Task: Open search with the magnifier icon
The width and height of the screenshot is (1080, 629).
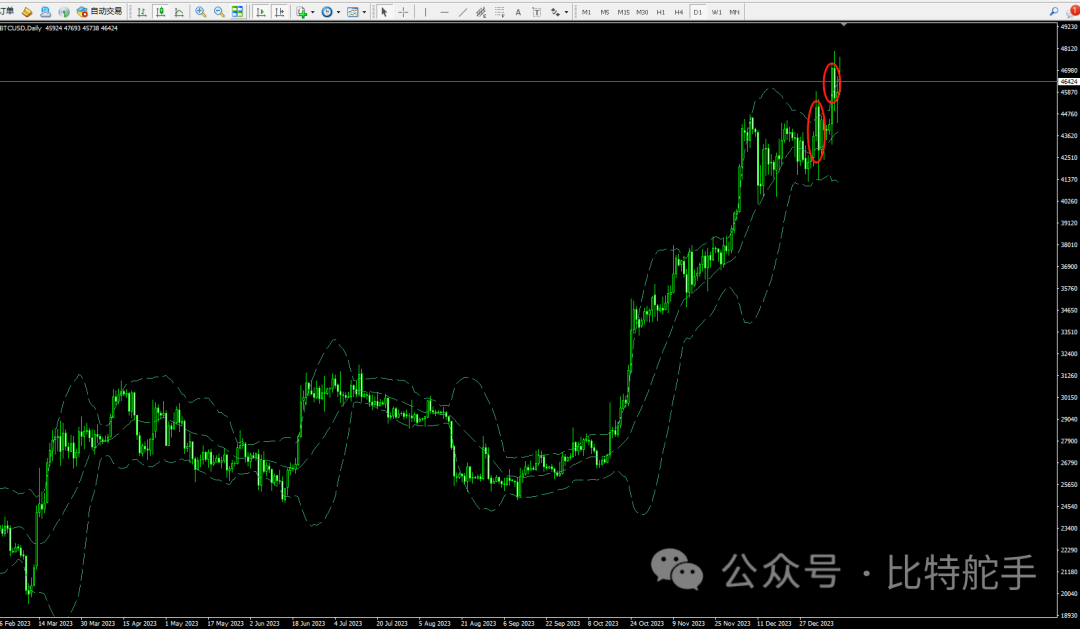Action: 1054,12
